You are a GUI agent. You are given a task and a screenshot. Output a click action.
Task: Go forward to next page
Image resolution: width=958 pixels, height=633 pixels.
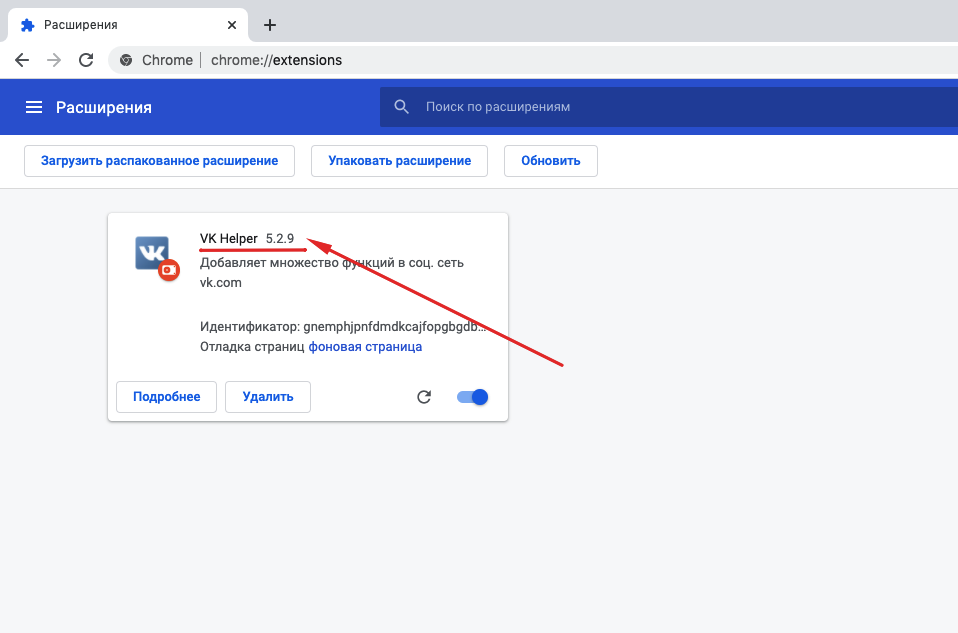pos(54,60)
